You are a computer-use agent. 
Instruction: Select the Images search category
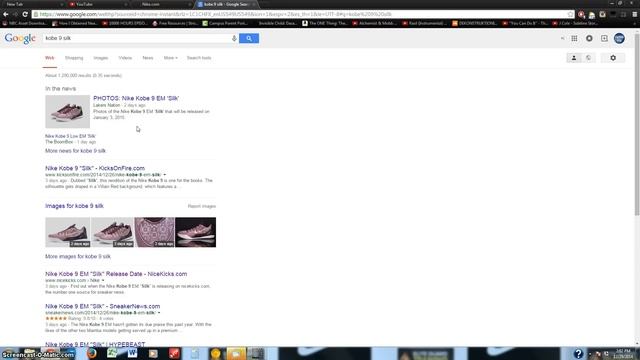(x=100, y=58)
